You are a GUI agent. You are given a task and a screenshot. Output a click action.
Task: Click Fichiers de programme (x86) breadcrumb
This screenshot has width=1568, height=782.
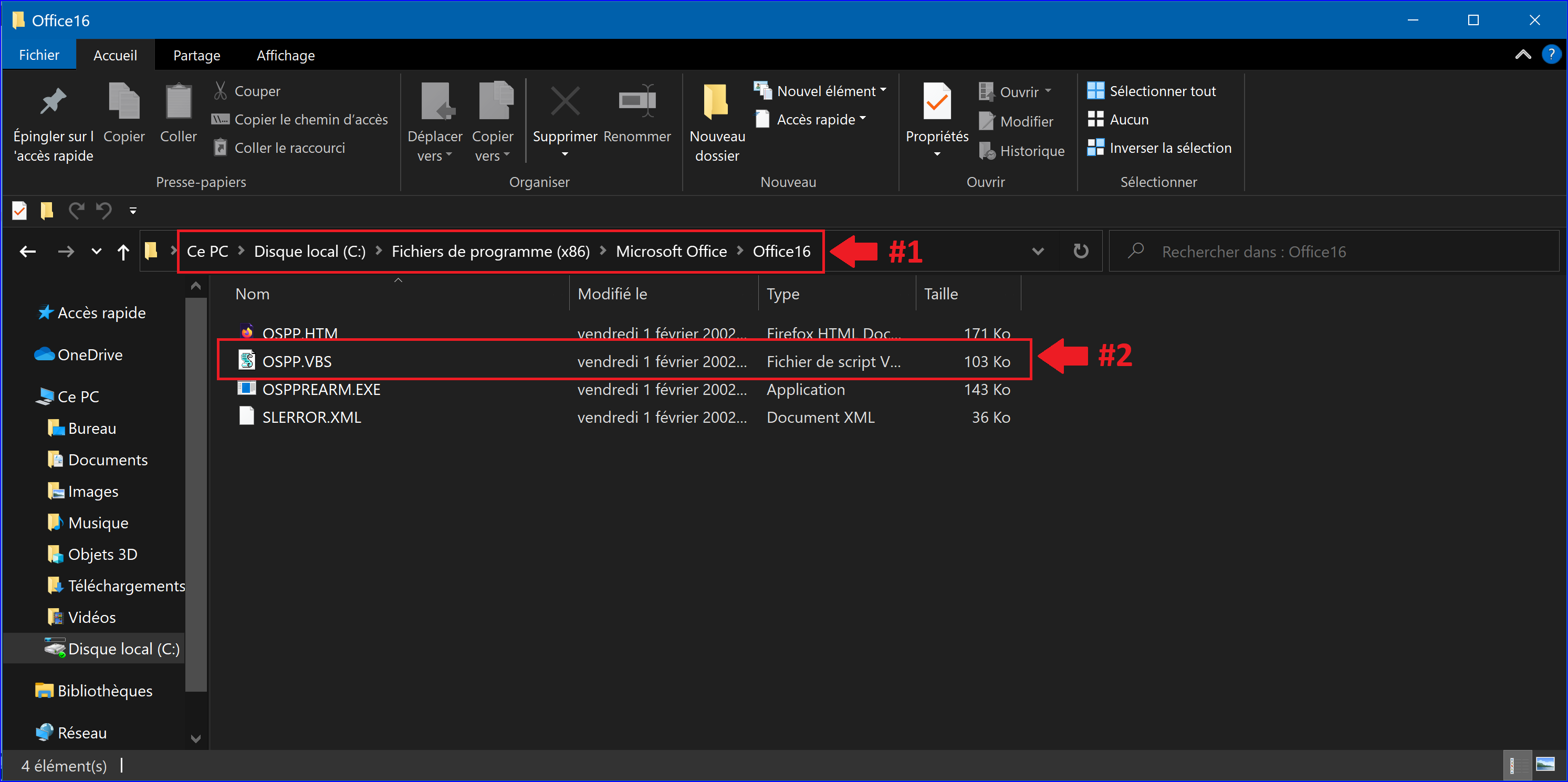coord(490,252)
